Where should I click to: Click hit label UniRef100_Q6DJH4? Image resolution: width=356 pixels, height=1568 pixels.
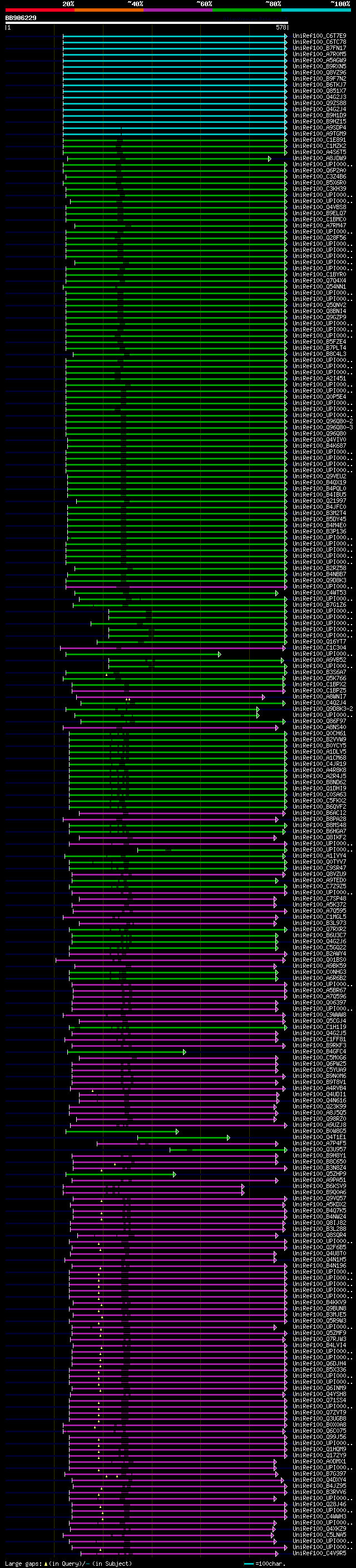(319, 1363)
